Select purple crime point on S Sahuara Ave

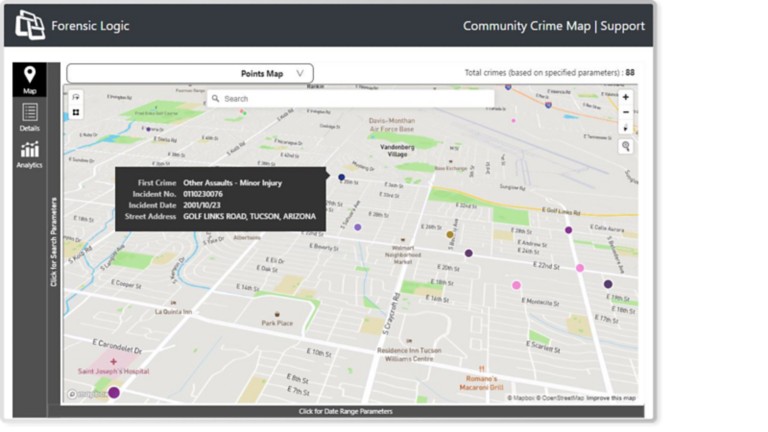358,227
